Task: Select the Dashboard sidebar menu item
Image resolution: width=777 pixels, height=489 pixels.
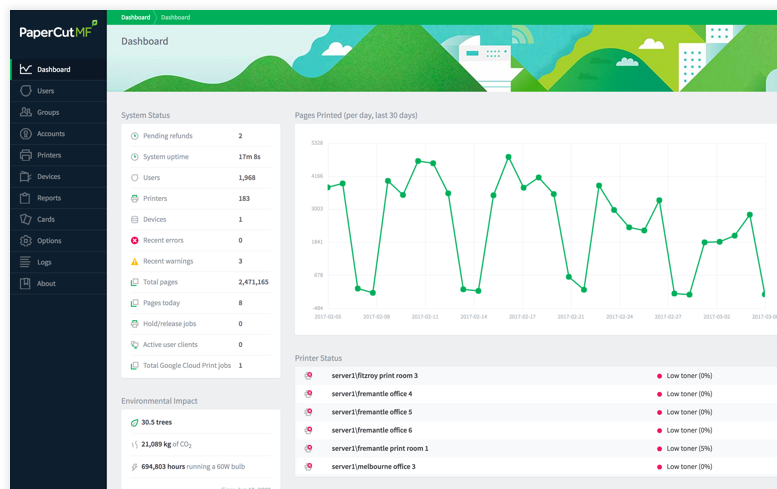Action: (x=58, y=69)
